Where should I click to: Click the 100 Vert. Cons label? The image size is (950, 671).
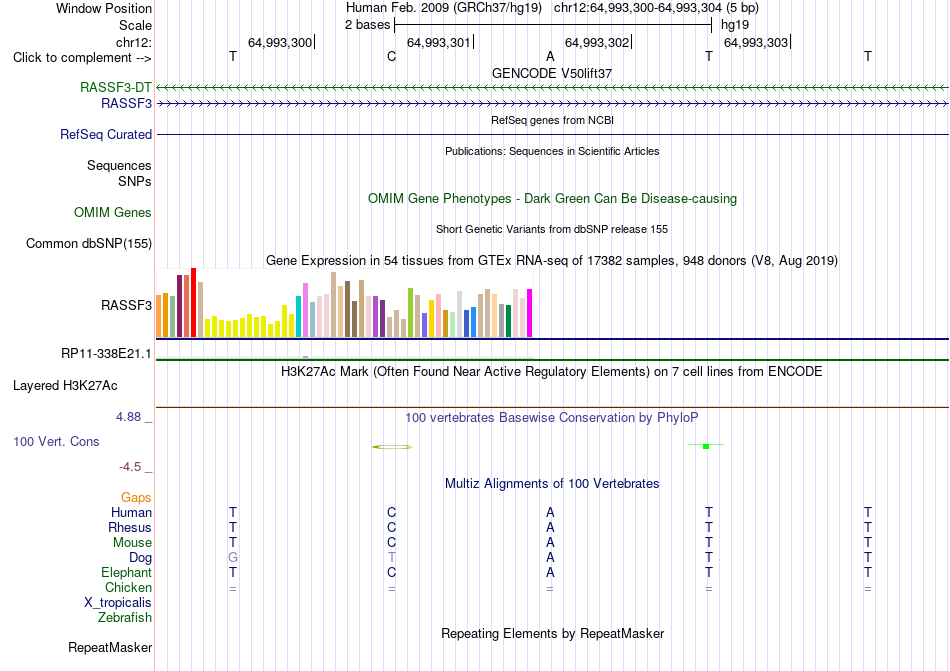coord(56,441)
